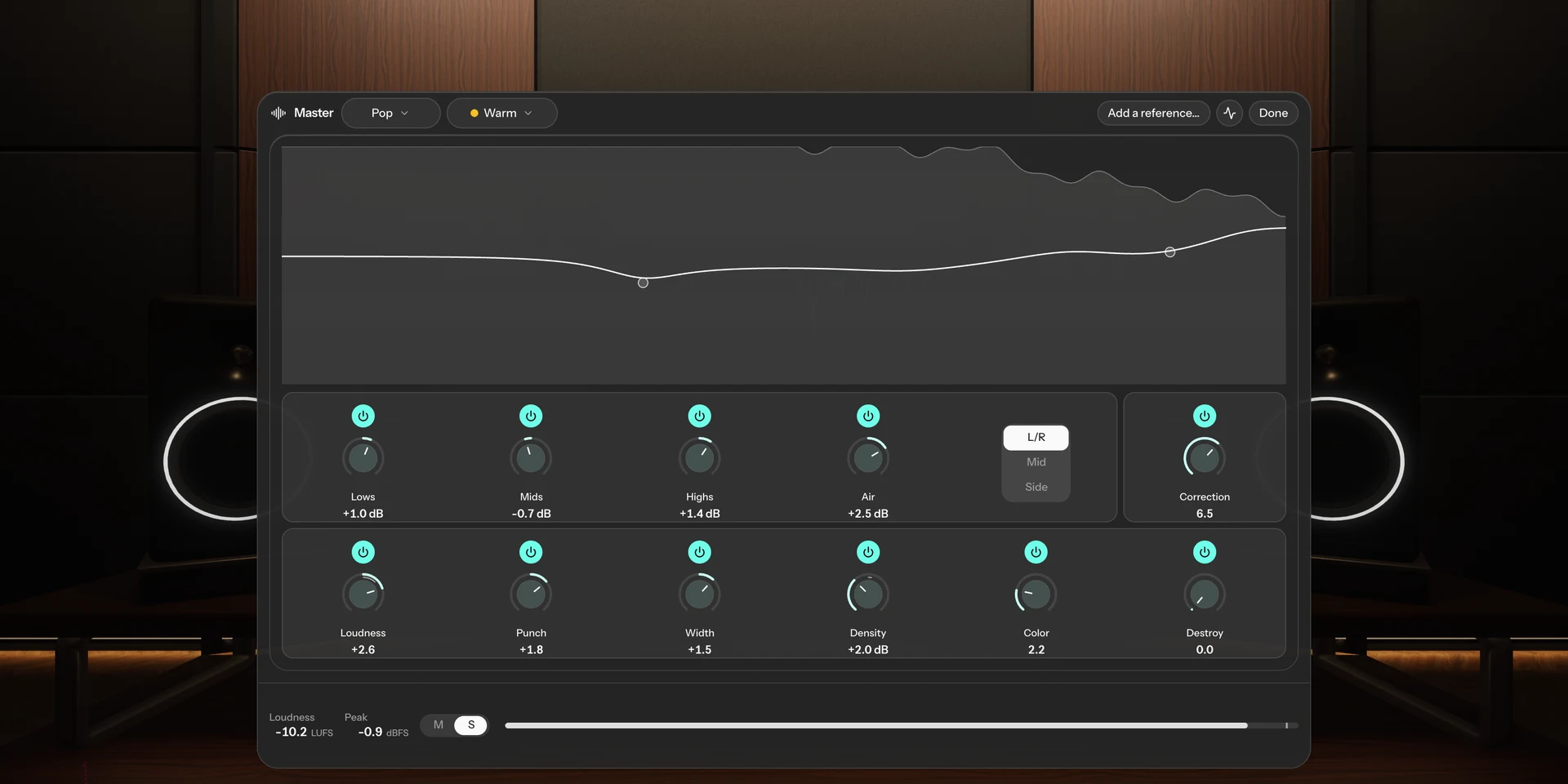Disable the Highs band power button
Image resolution: width=1568 pixels, height=784 pixels.
coord(700,416)
